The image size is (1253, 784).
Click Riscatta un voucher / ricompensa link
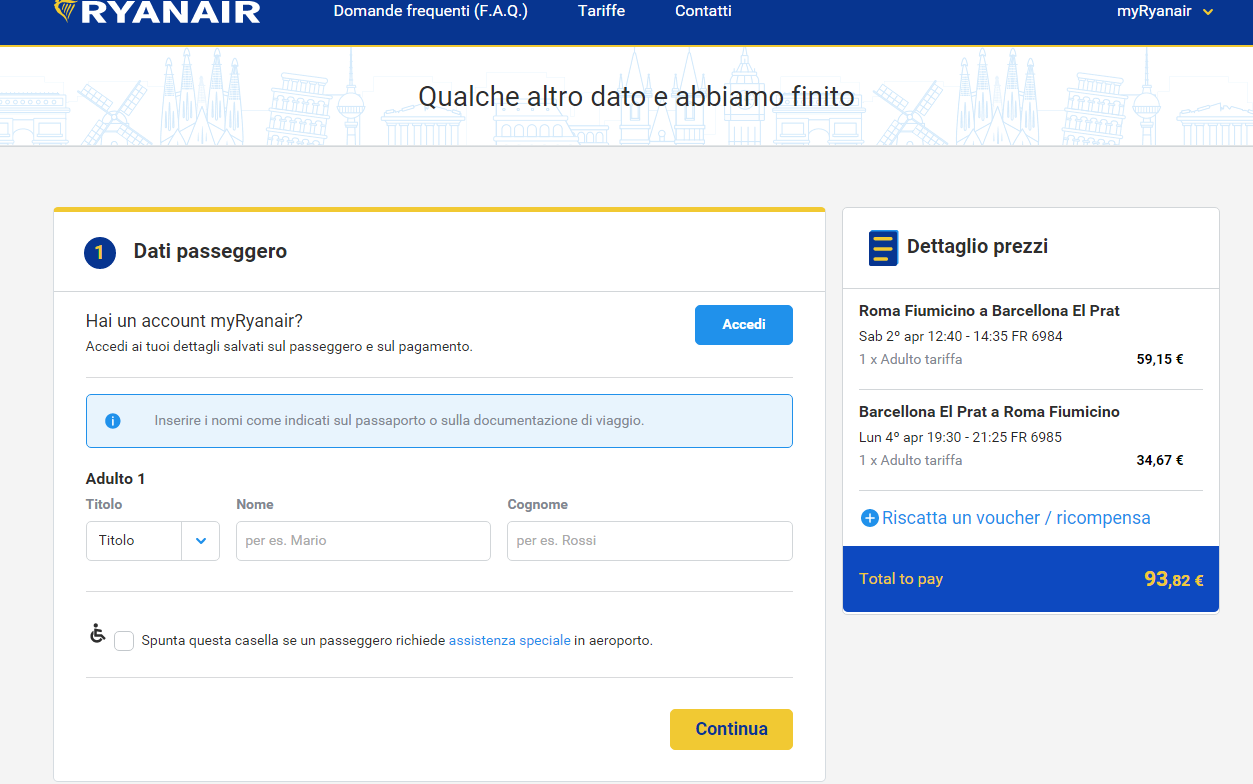click(x=1016, y=518)
